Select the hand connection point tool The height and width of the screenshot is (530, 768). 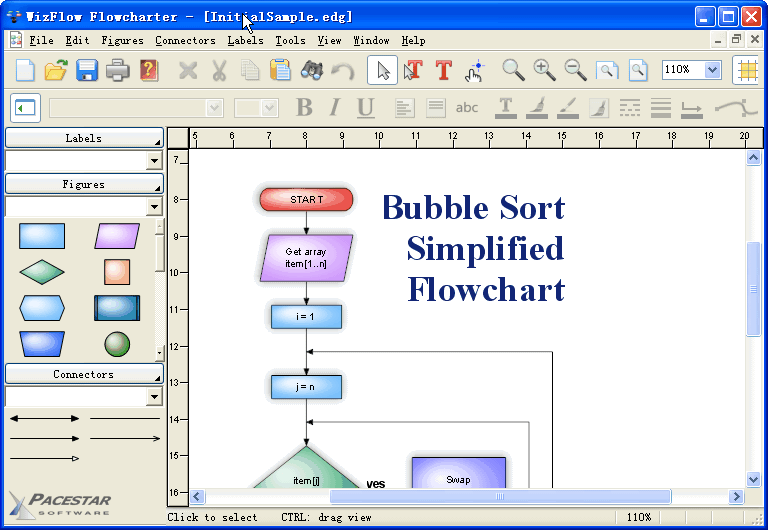[x=475, y=71]
